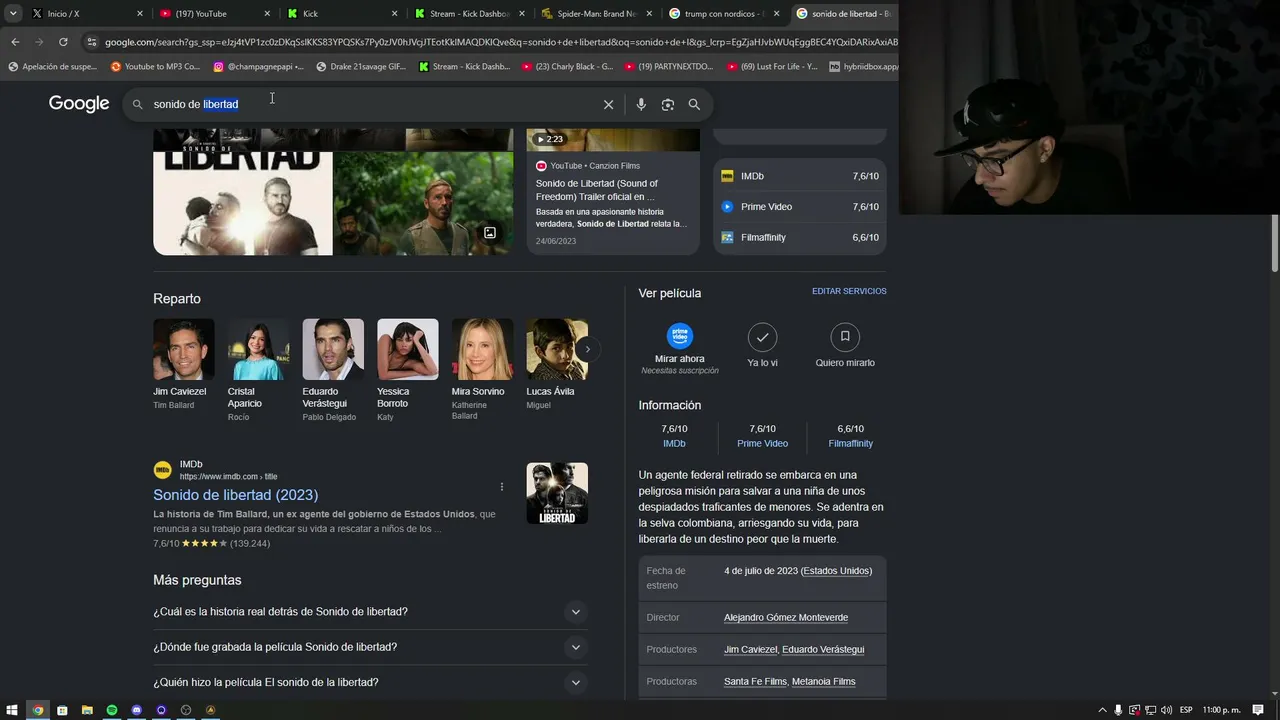
Task: Open the IMDb rating row in ratings card
Action: click(800, 176)
